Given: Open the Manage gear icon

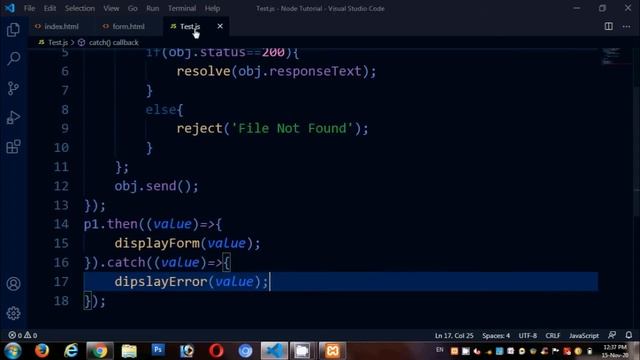Looking at the screenshot, I should [13, 313].
